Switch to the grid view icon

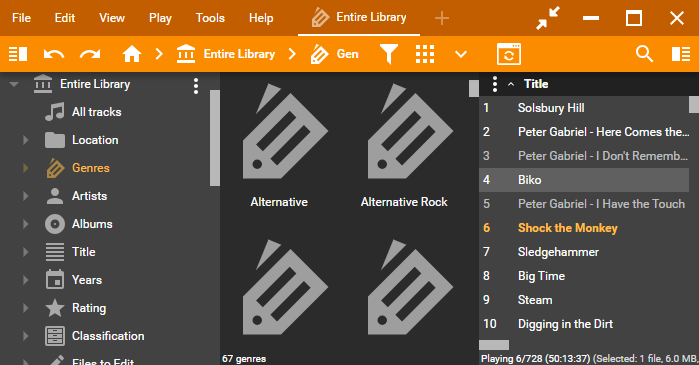(x=425, y=54)
